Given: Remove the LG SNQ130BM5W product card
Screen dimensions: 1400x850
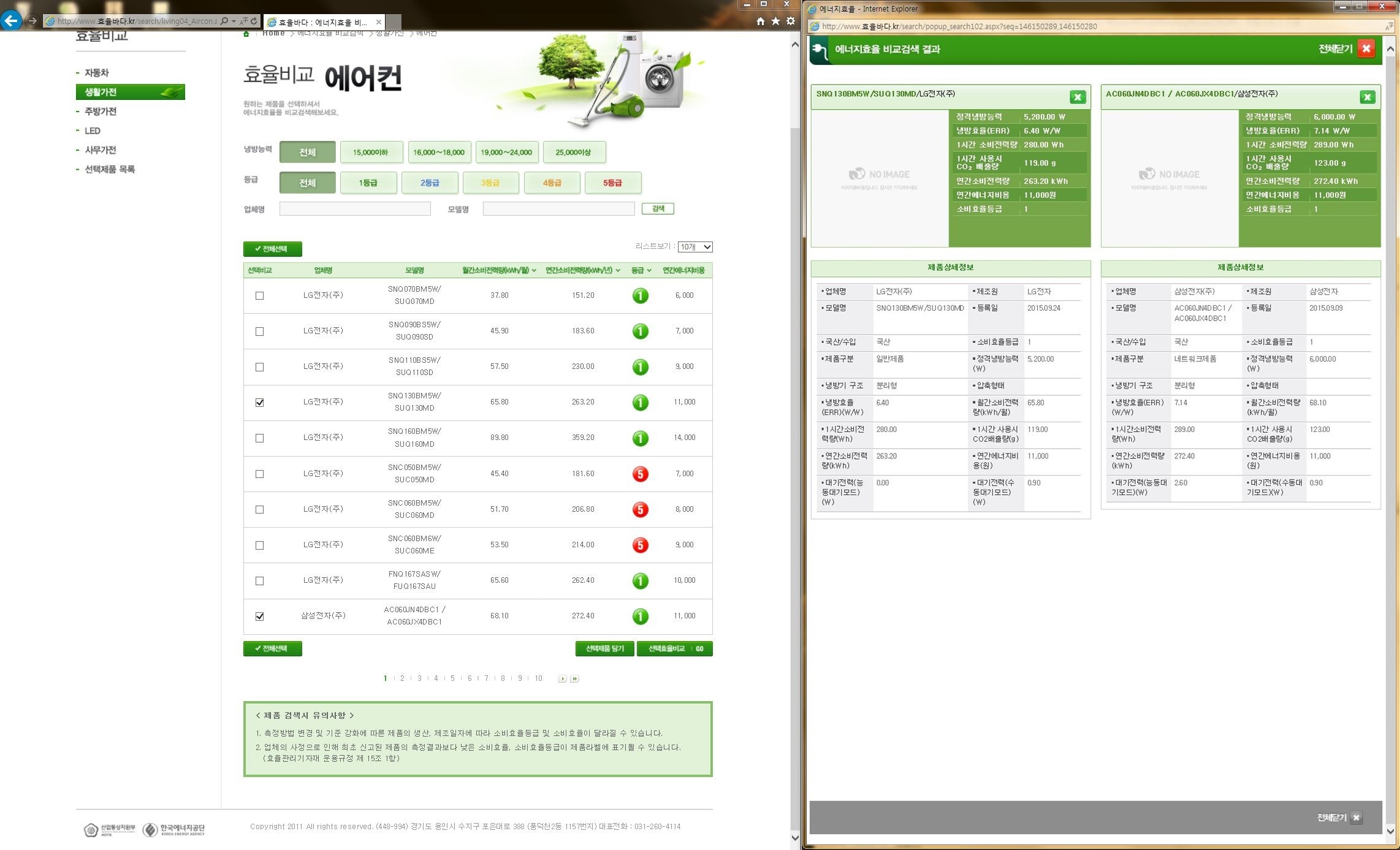Looking at the screenshot, I should 1077,97.
